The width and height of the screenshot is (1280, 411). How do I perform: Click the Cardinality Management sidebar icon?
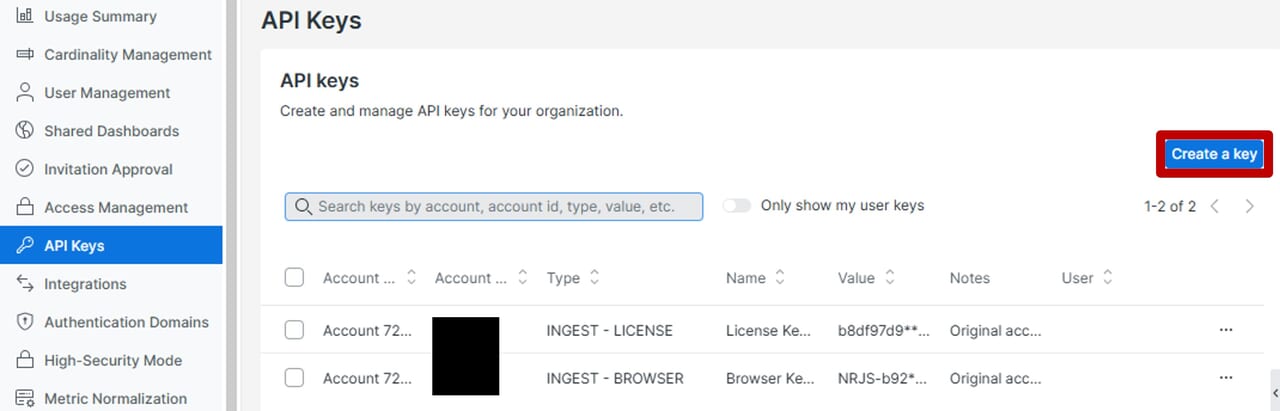(x=25, y=55)
